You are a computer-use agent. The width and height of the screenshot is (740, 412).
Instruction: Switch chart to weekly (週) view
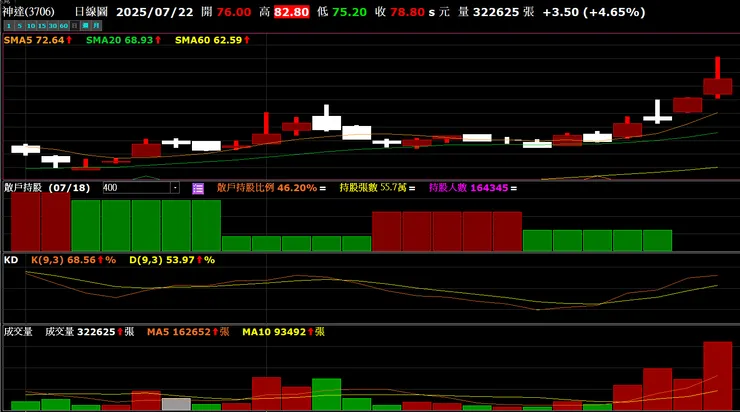[x=85, y=25]
